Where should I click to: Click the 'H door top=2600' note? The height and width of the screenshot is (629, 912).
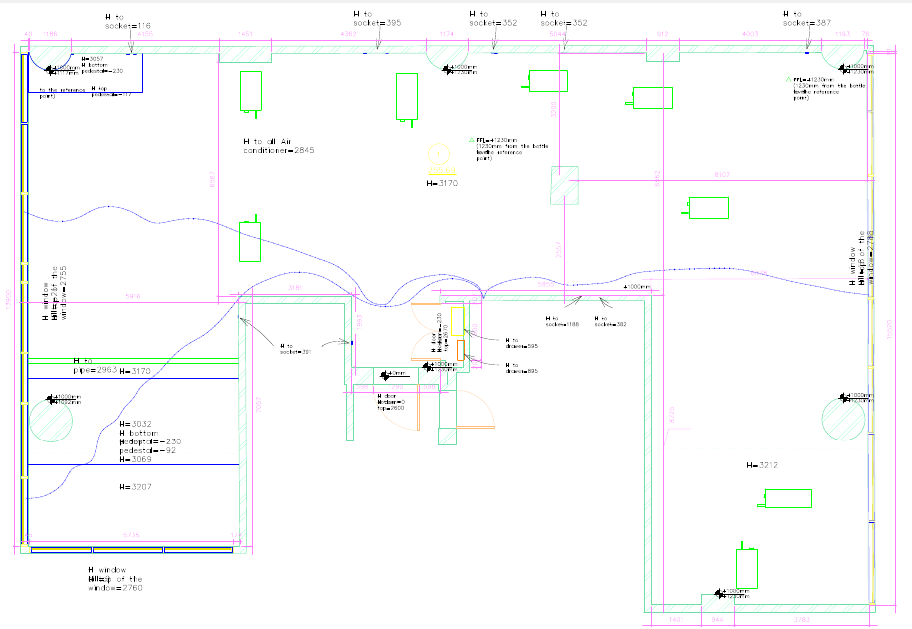click(x=391, y=402)
